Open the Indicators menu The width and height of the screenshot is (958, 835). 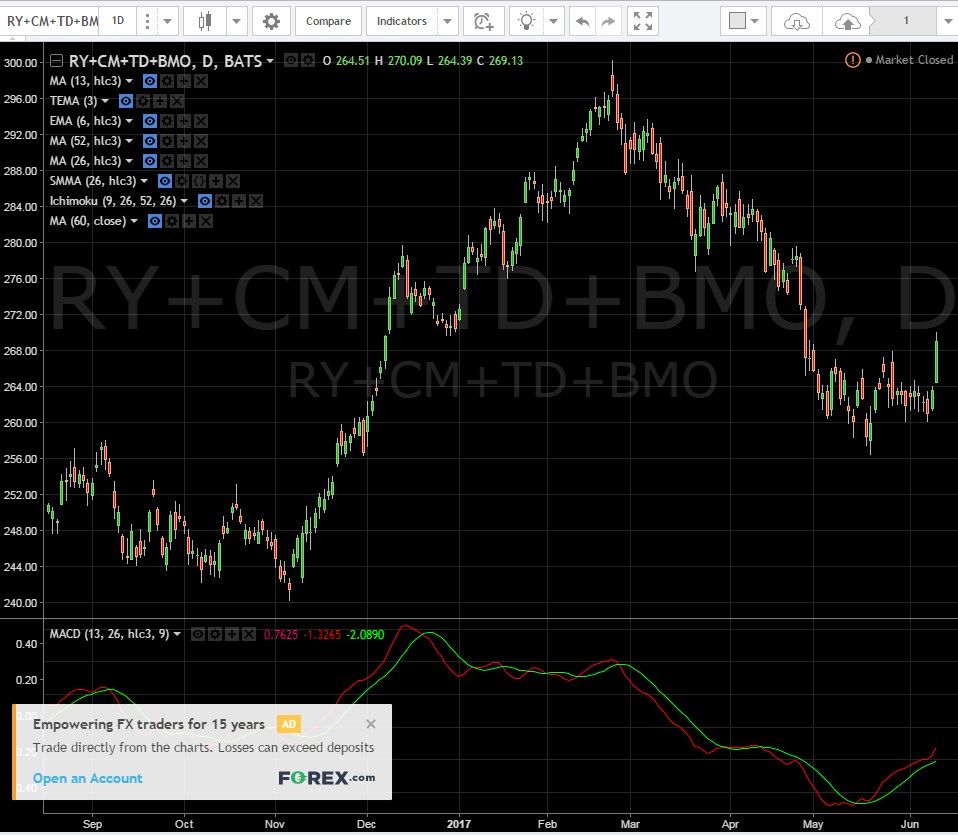tap(401, 21)
